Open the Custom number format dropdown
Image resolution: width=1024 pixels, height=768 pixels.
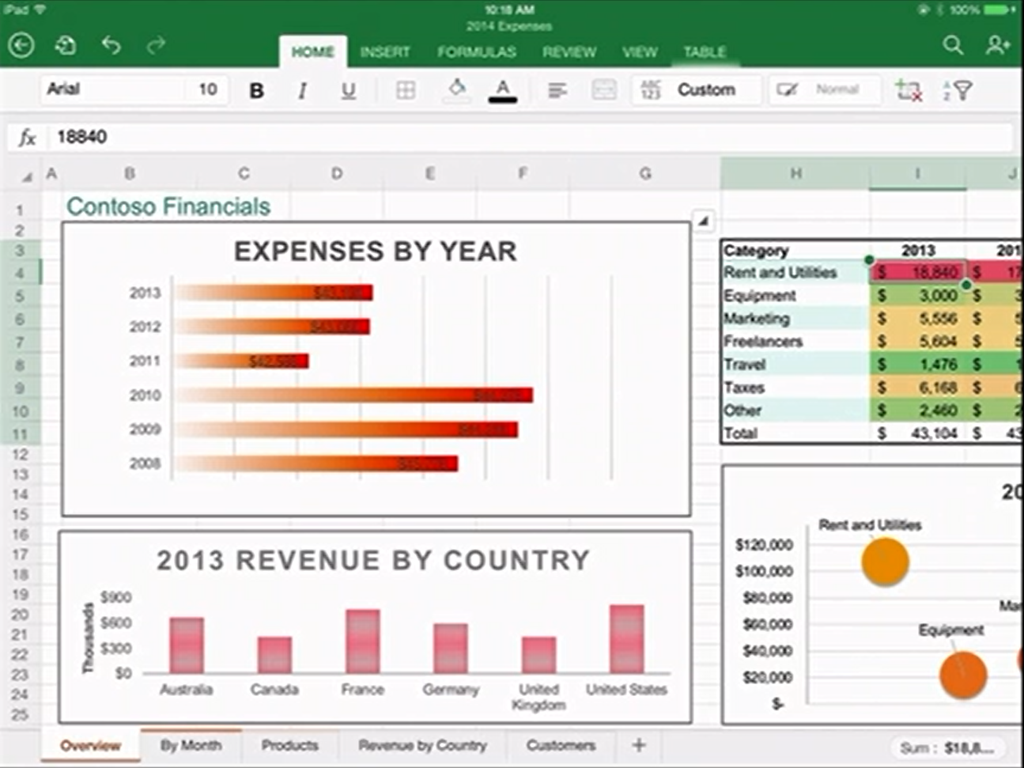coord(696,90)
